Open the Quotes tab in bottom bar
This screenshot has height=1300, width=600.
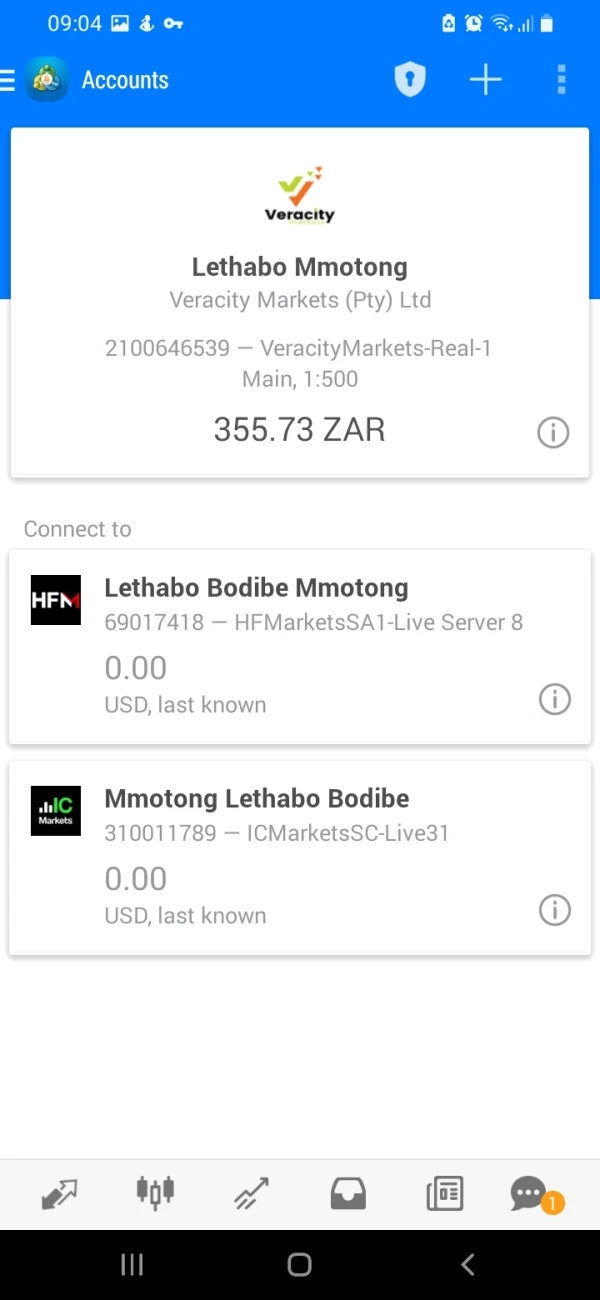coord(60,1194)
